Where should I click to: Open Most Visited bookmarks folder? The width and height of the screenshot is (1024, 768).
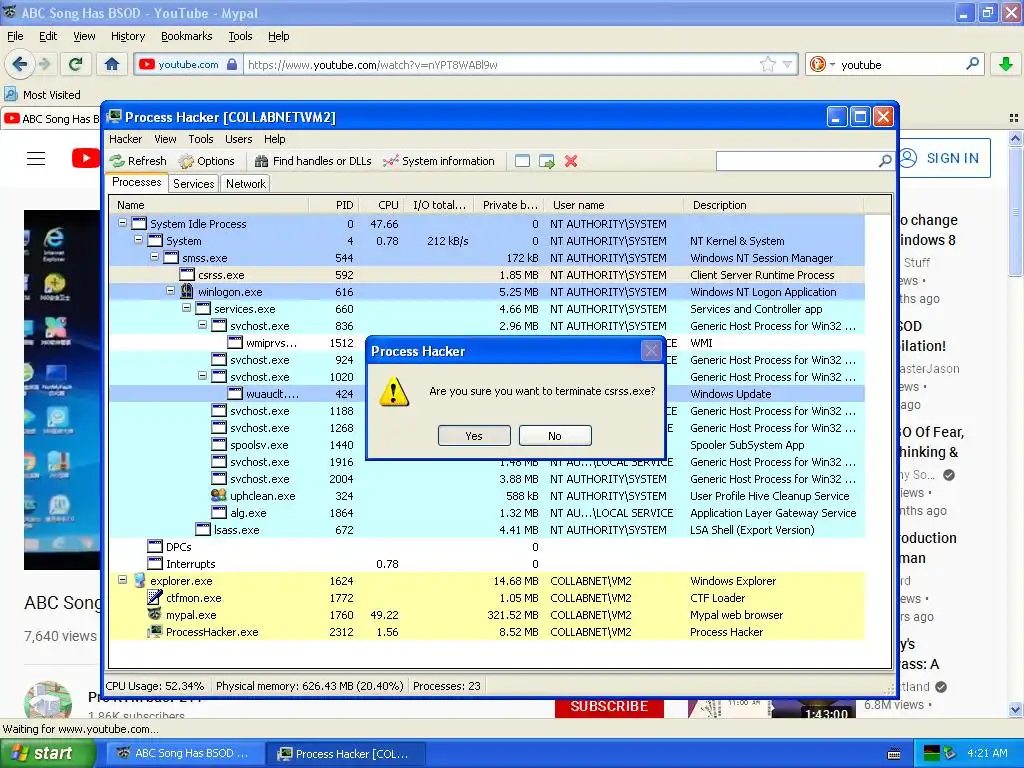click(43, 95)
